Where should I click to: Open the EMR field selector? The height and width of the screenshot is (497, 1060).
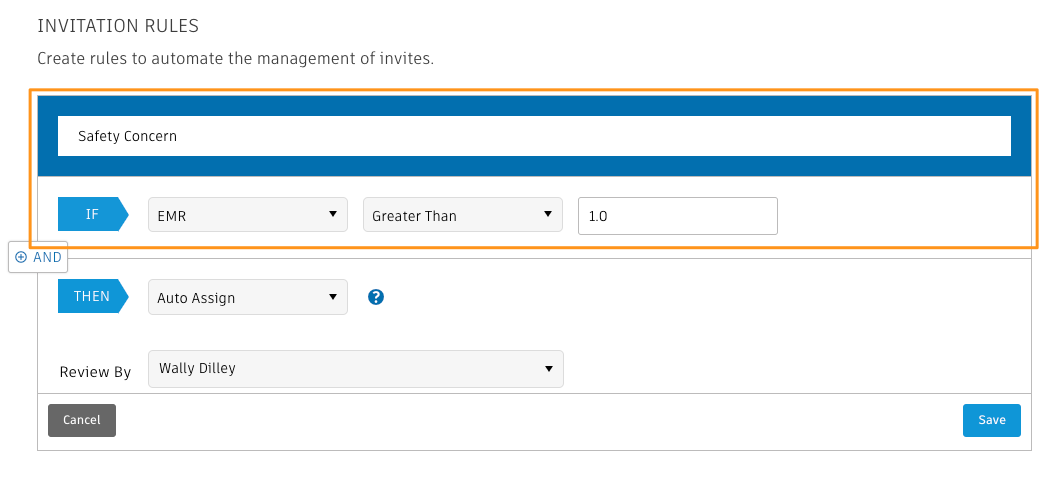pyautogui.click(x=248, y=215)
